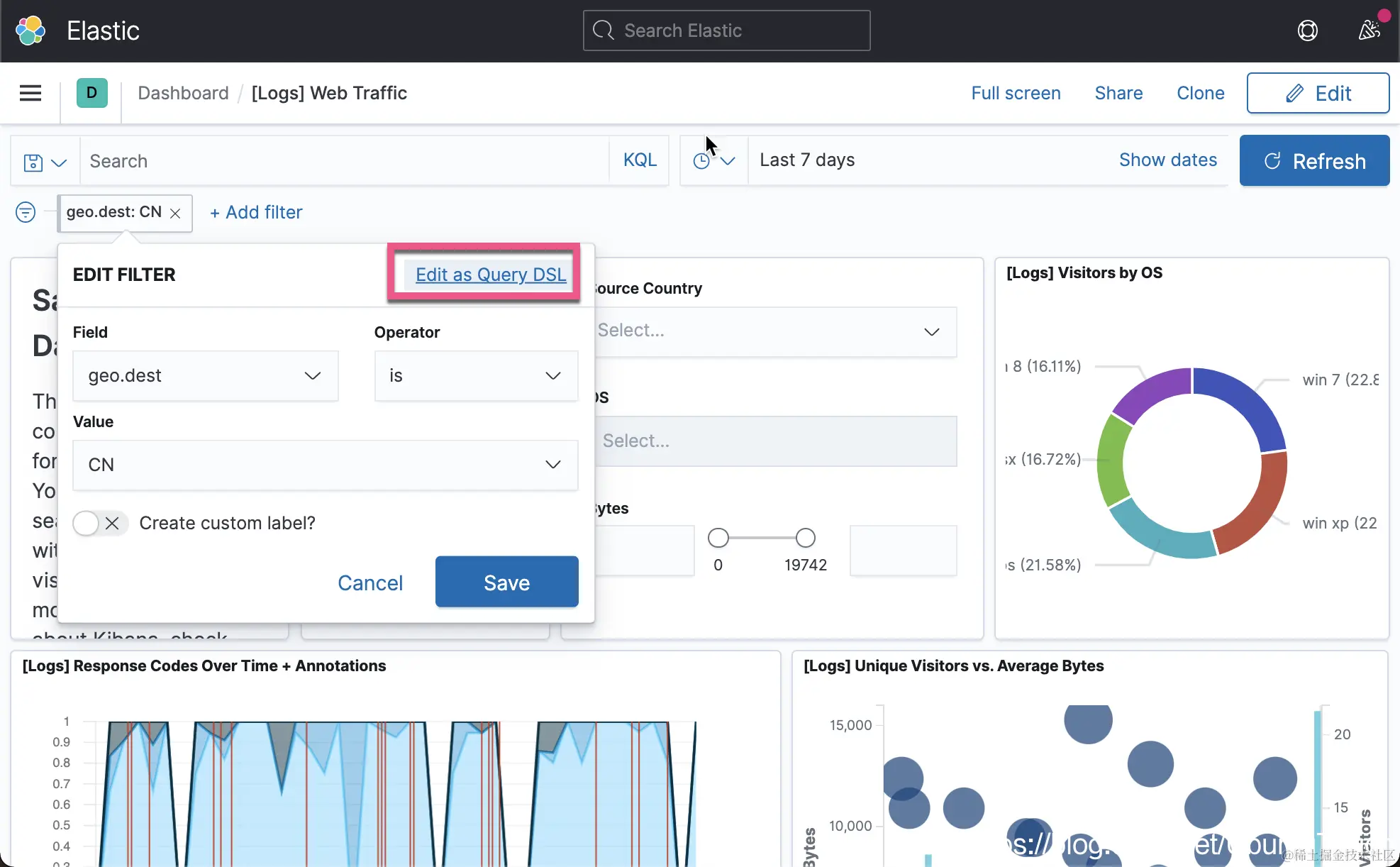Screen dimensions: 1400x867
Task: Click Clone in the top menu
Action: (x=1200, y=93)
